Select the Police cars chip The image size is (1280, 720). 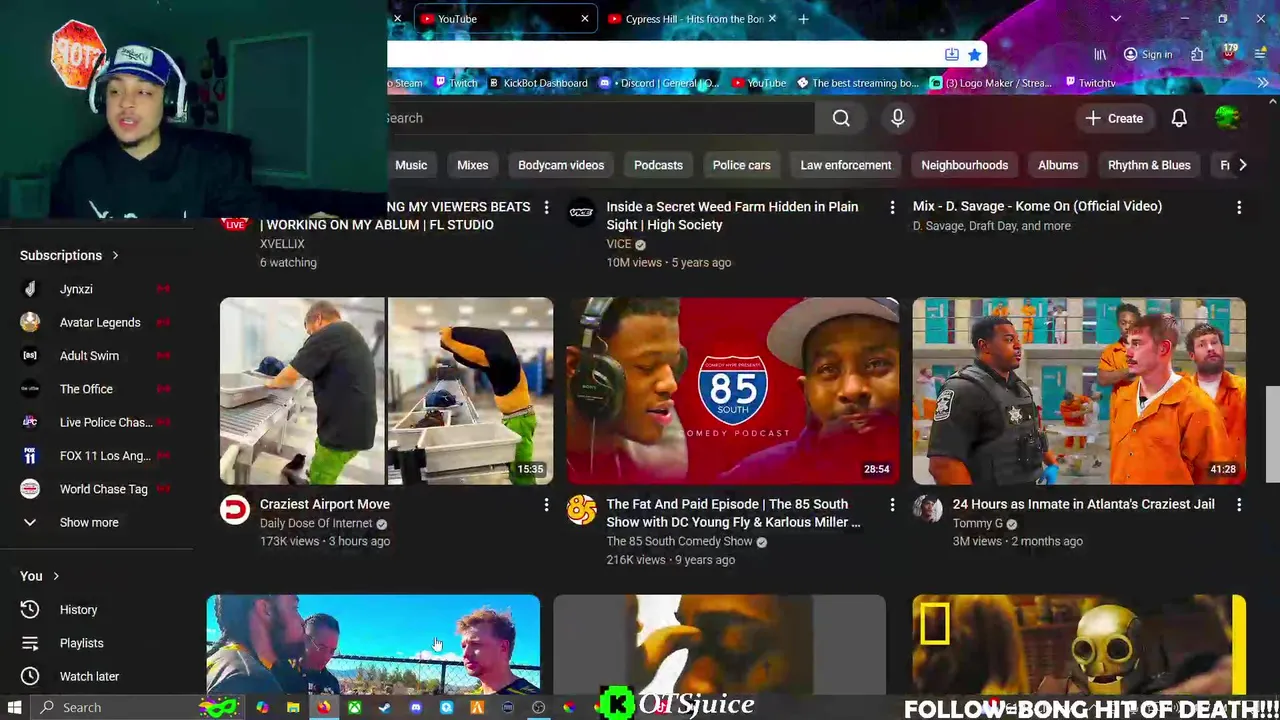tap(741, 165)
